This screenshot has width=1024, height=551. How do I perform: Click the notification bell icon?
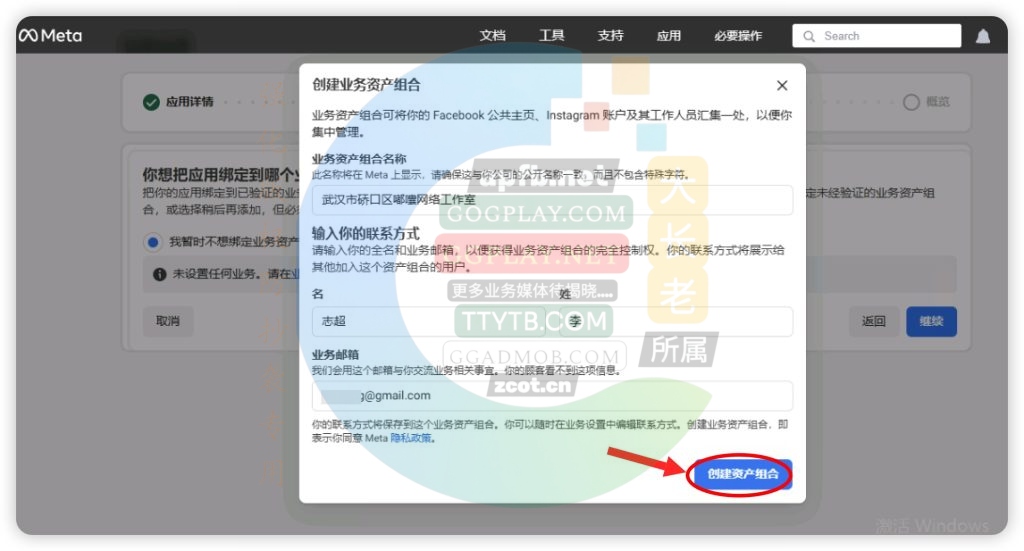pyautogui.click(x=983, y=36)
